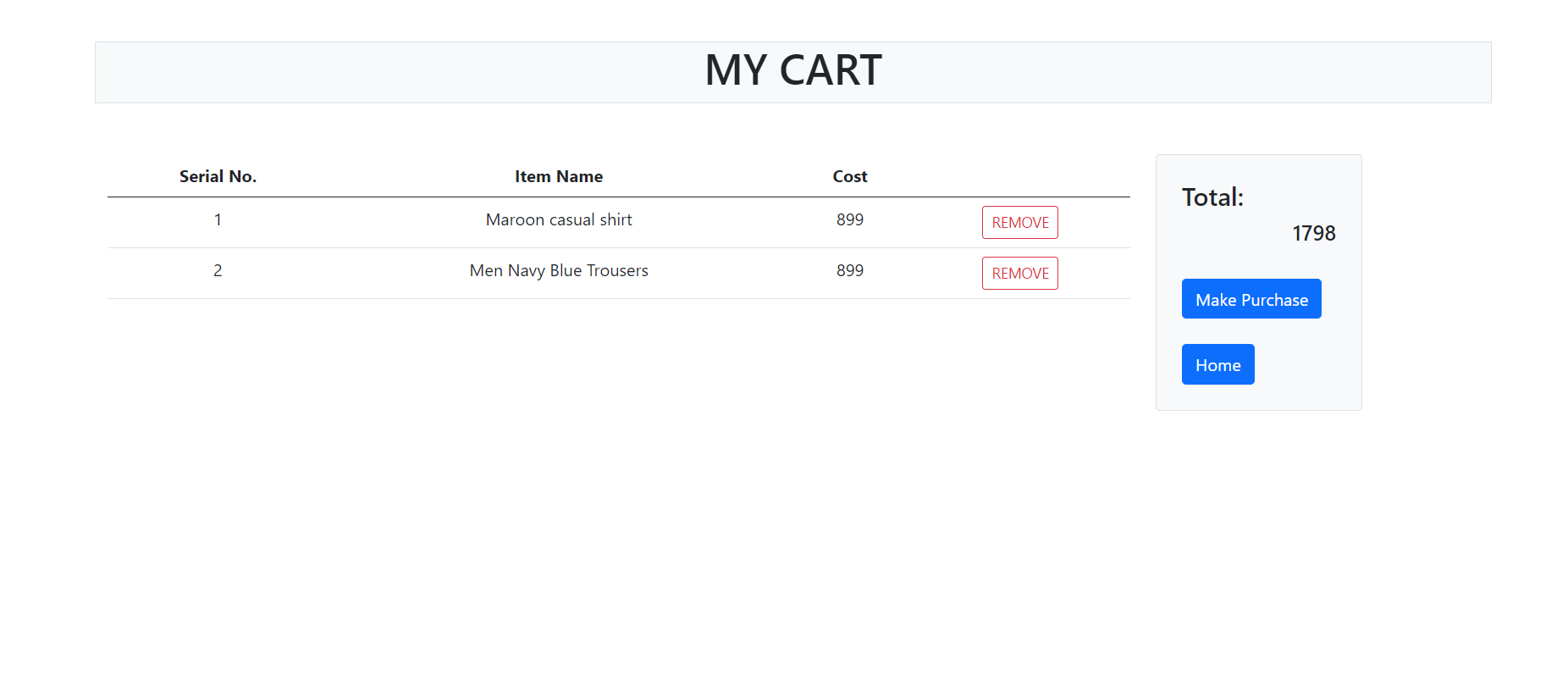Select the Cost column header
The image size is (1568, 693).
[x=849, y=175]
